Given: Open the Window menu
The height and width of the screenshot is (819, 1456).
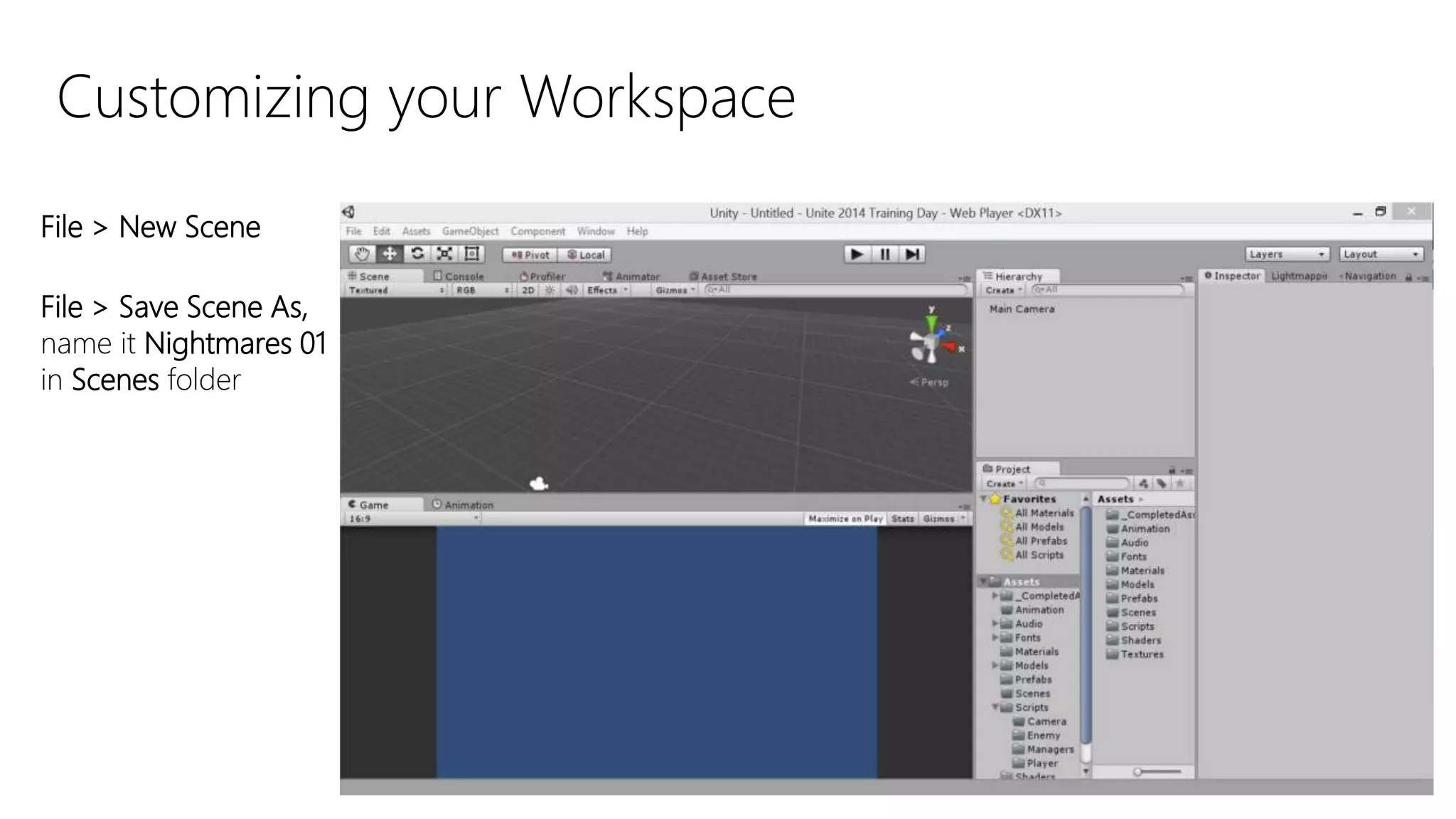Looking at the screenshot, I should click(596, 231).
